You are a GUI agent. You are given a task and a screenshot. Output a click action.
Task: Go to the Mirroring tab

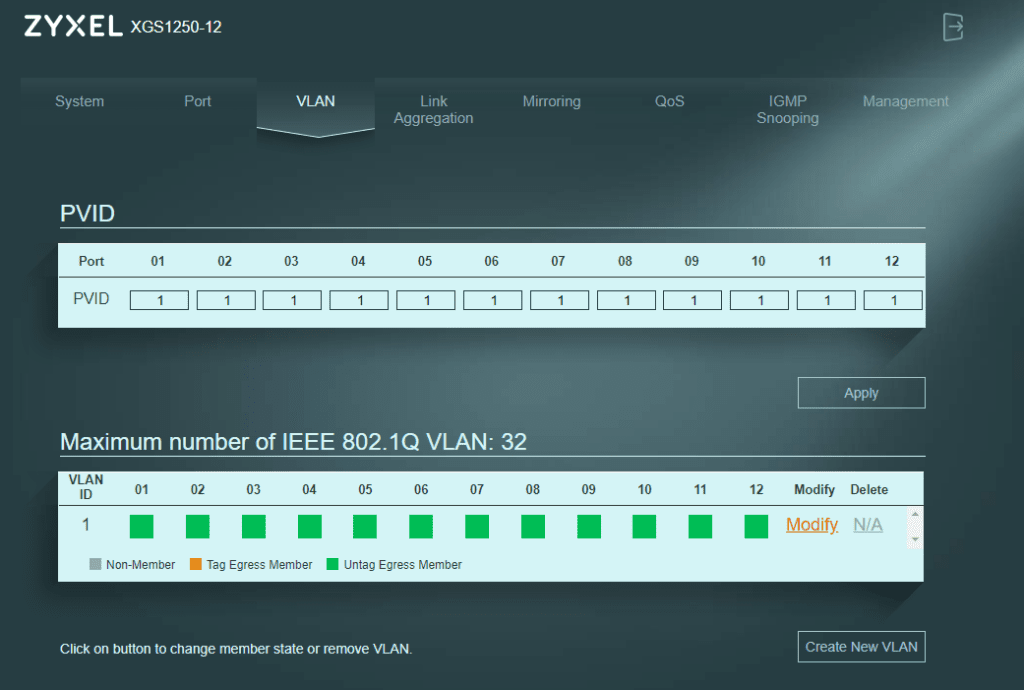(551, 101)
